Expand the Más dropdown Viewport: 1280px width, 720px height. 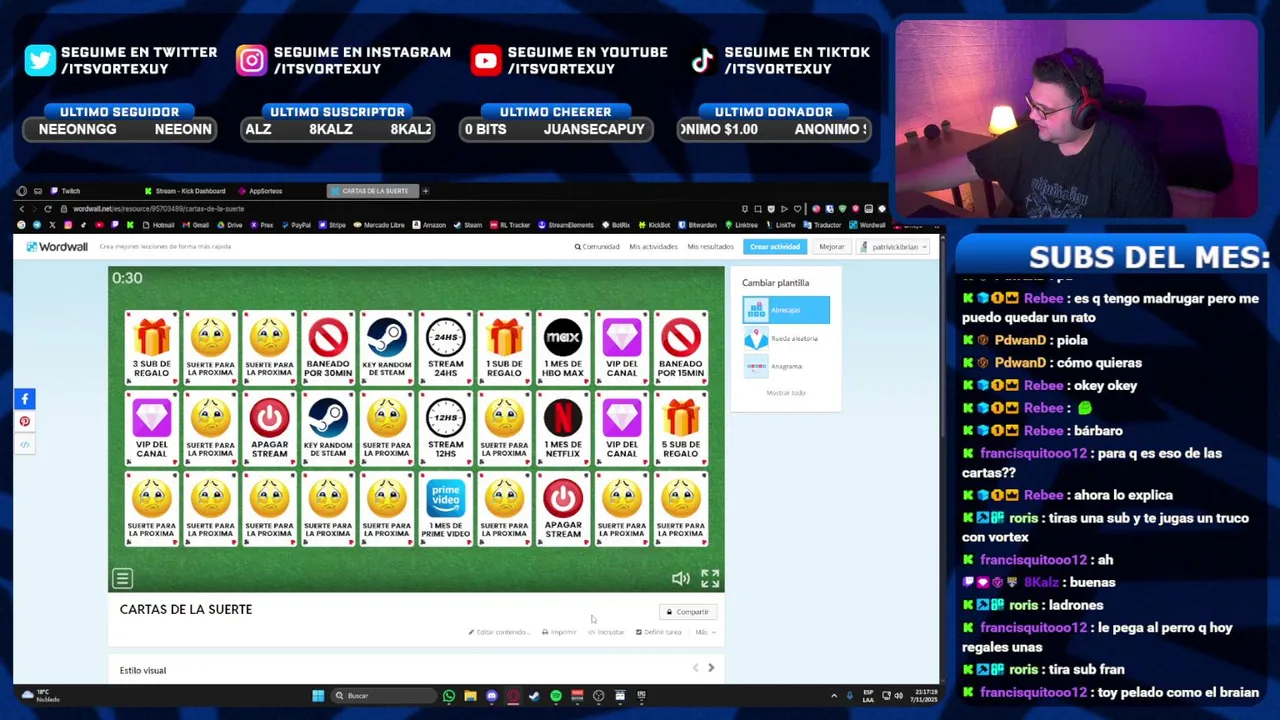click(705, 632)
